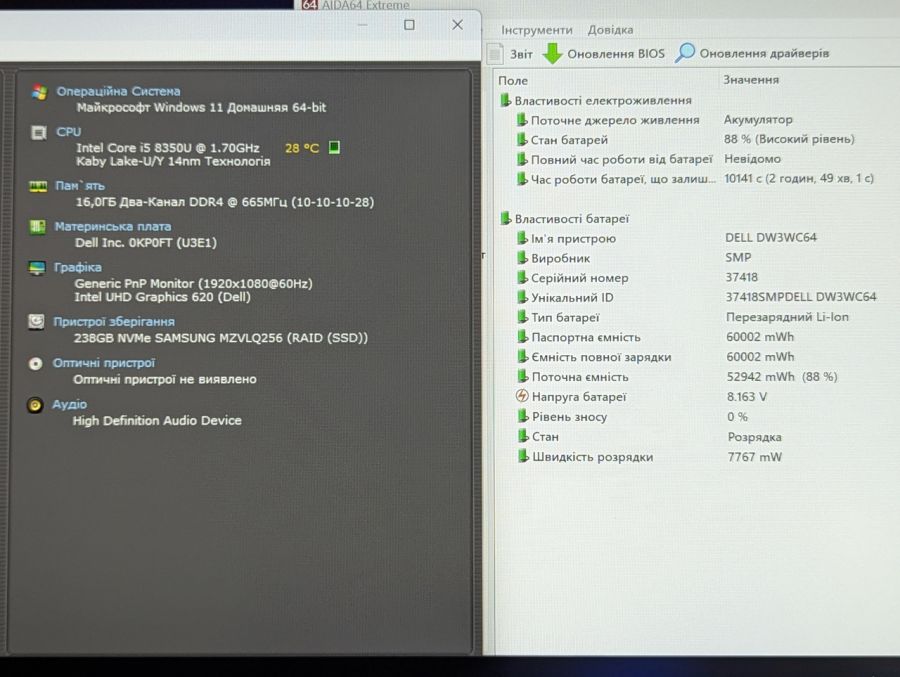Click the Intel UHD Graphics 620 (Dell) text
The width and height of the screenshot is (900, 677).
pos(162,297)
